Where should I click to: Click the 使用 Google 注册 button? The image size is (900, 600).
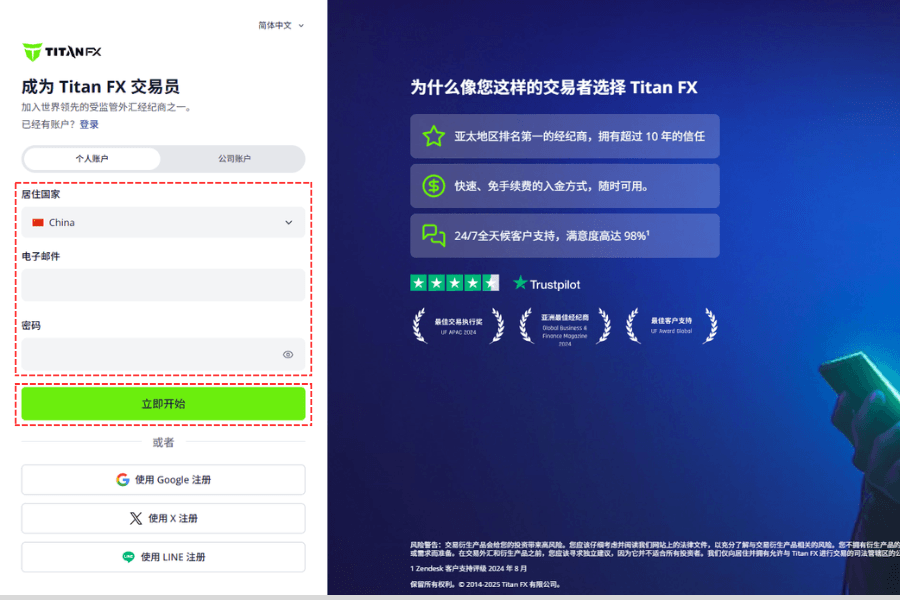pyautogui.click(x=163, y=479)
